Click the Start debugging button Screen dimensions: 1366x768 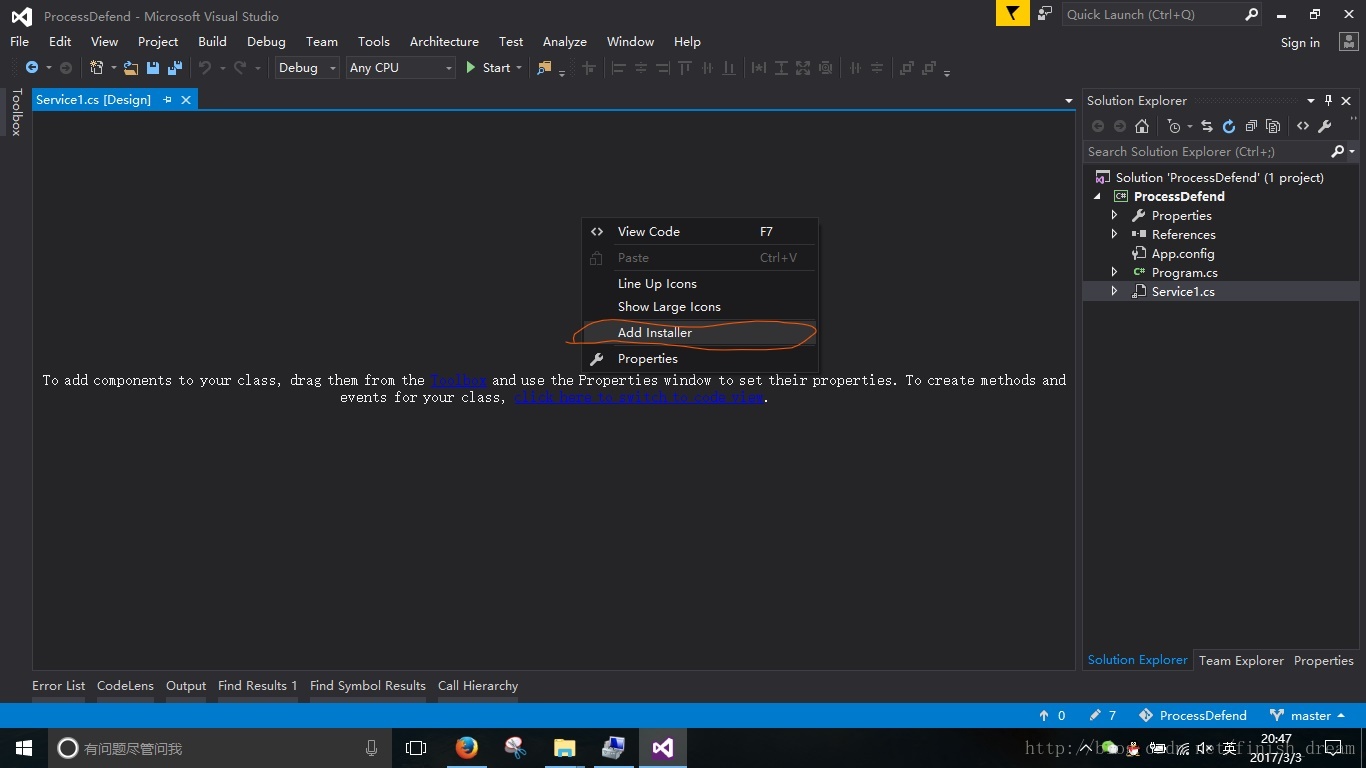pyautogui.click(x=488, y=68)
